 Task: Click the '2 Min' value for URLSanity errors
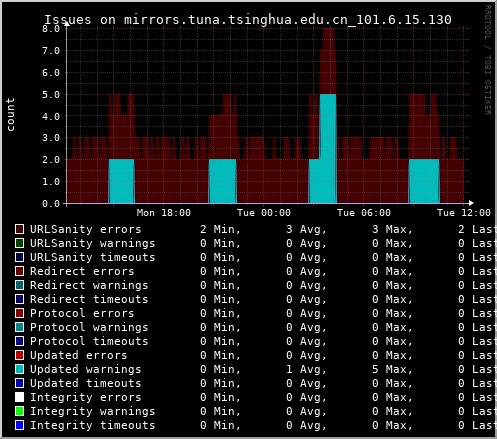[x=220, y=229]
